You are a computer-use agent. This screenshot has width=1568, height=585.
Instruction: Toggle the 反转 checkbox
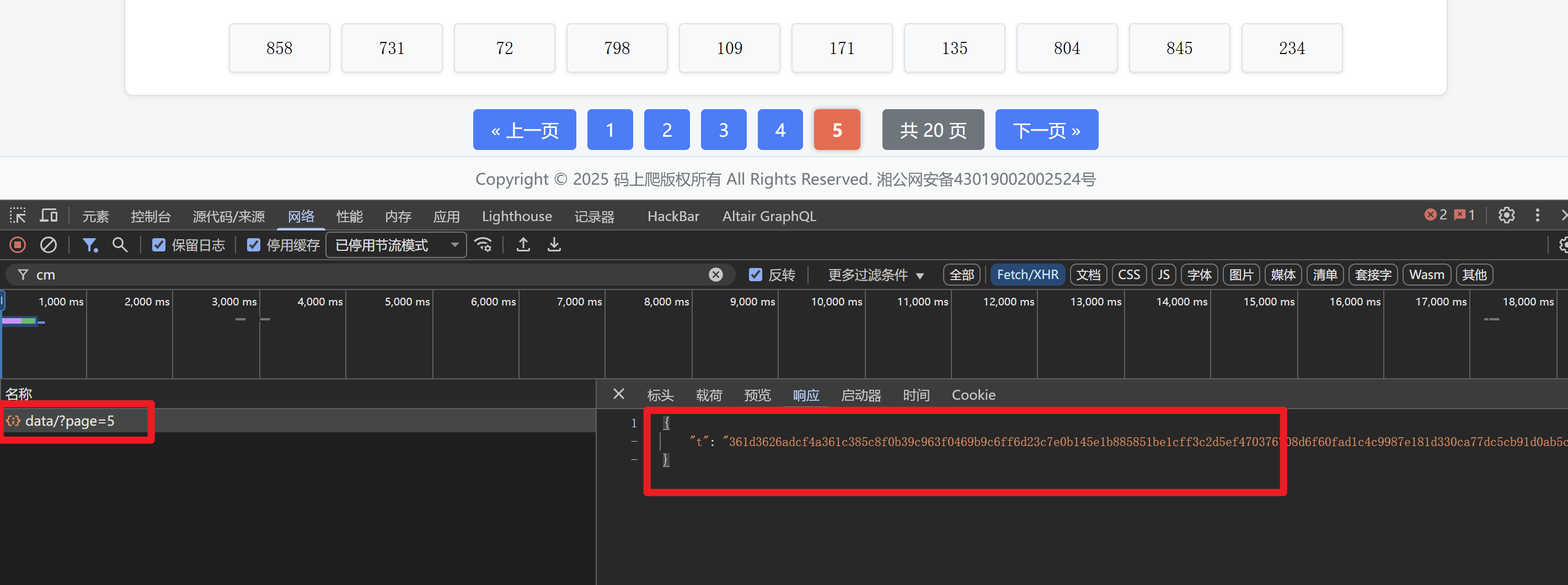tap(756, 275)
